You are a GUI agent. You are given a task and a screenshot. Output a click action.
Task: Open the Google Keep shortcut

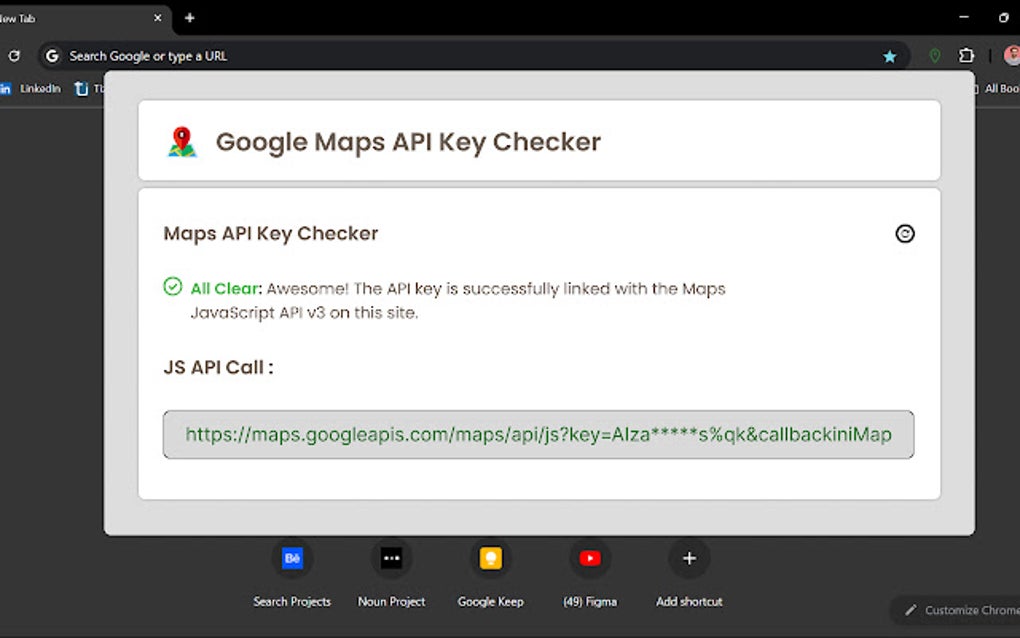[490, 558]
